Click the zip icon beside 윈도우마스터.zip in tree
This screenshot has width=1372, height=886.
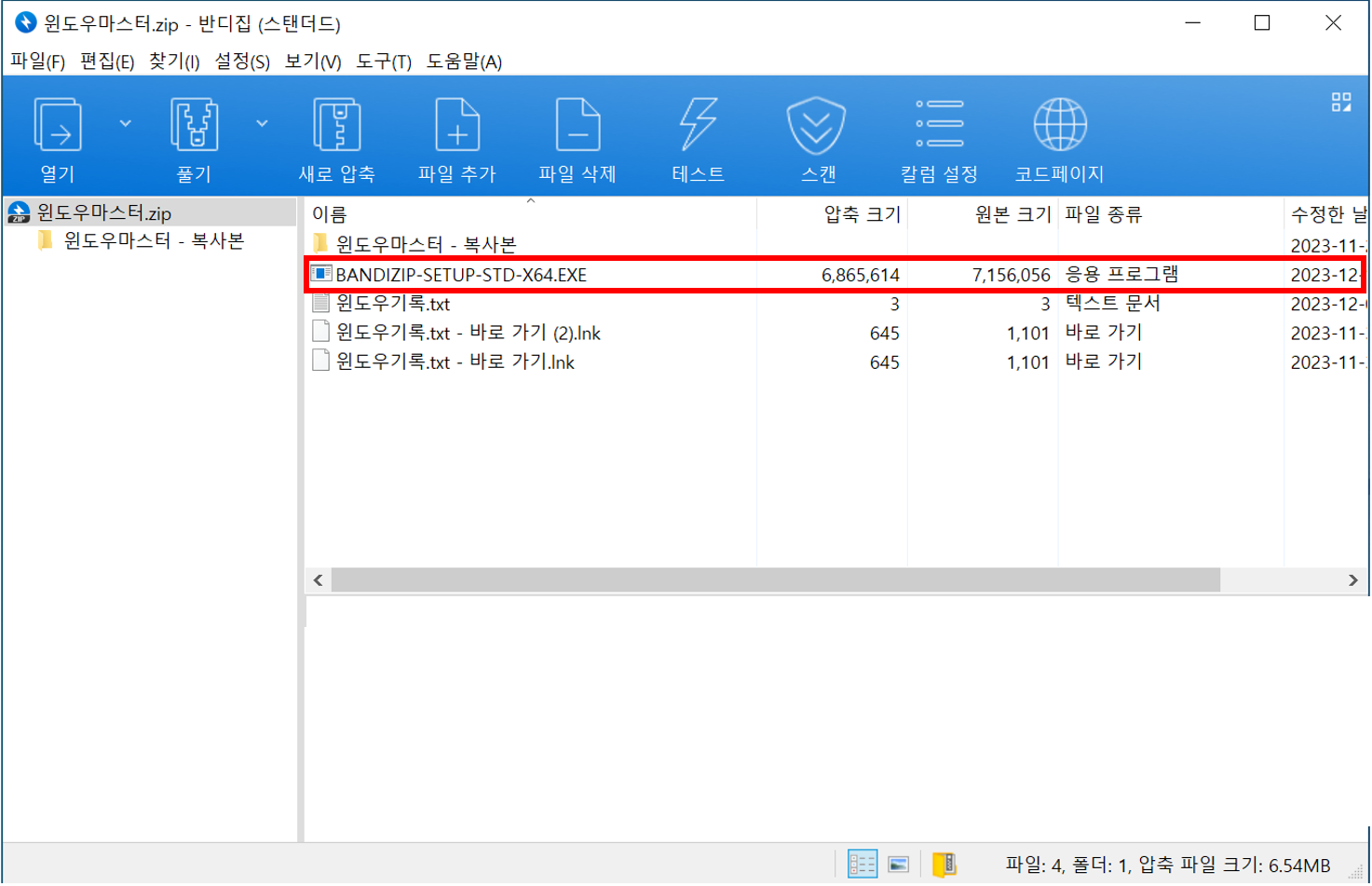(19, 213)
